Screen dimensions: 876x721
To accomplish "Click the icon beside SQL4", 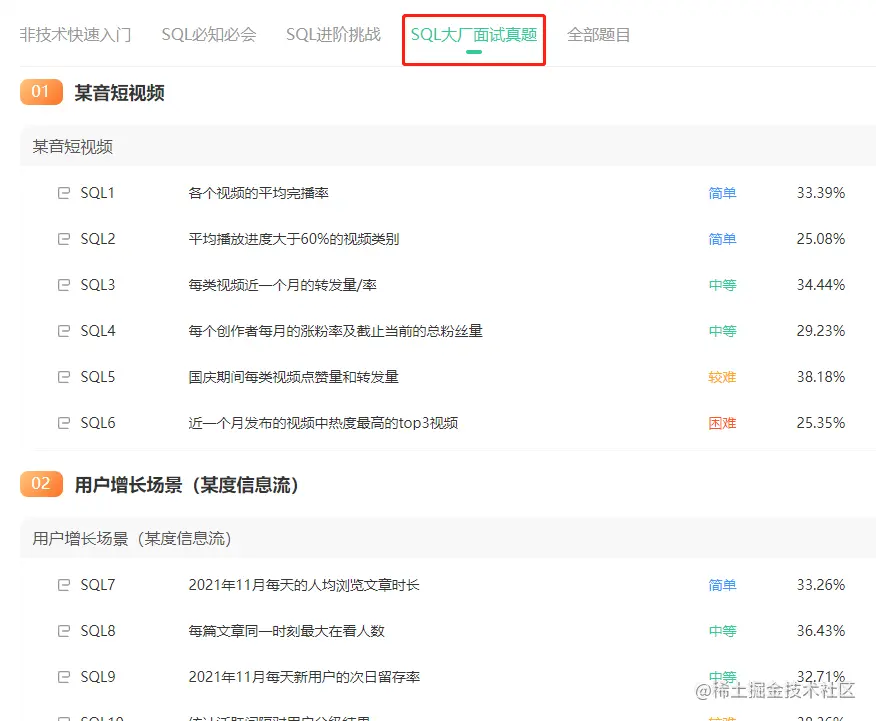I will point(64,331).
